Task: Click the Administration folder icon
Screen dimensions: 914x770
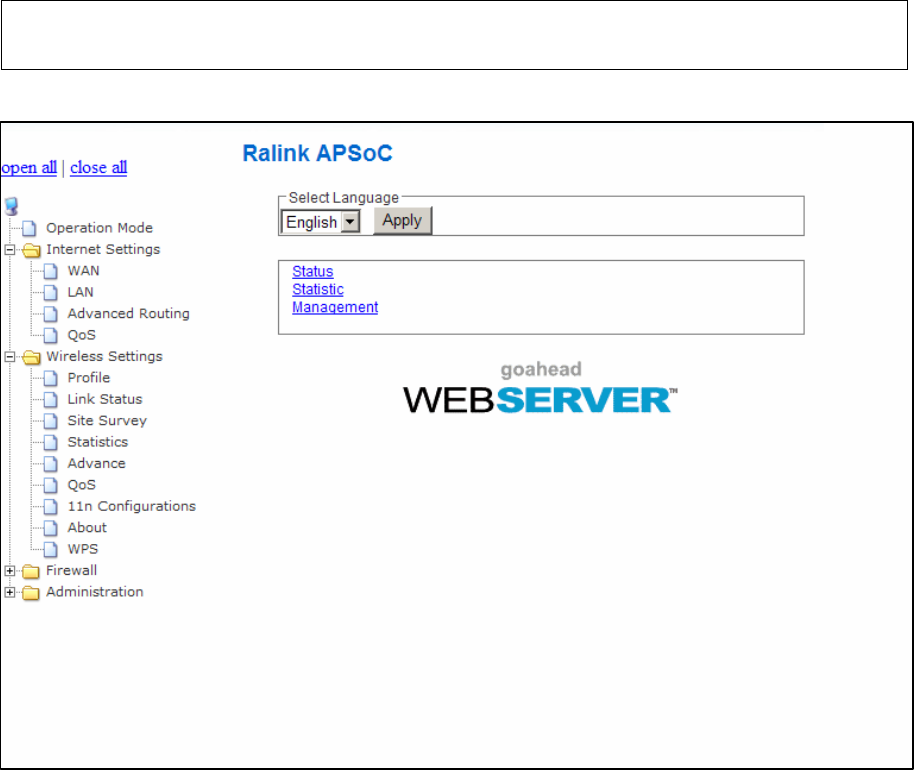Action: click(x=30, y=593)
